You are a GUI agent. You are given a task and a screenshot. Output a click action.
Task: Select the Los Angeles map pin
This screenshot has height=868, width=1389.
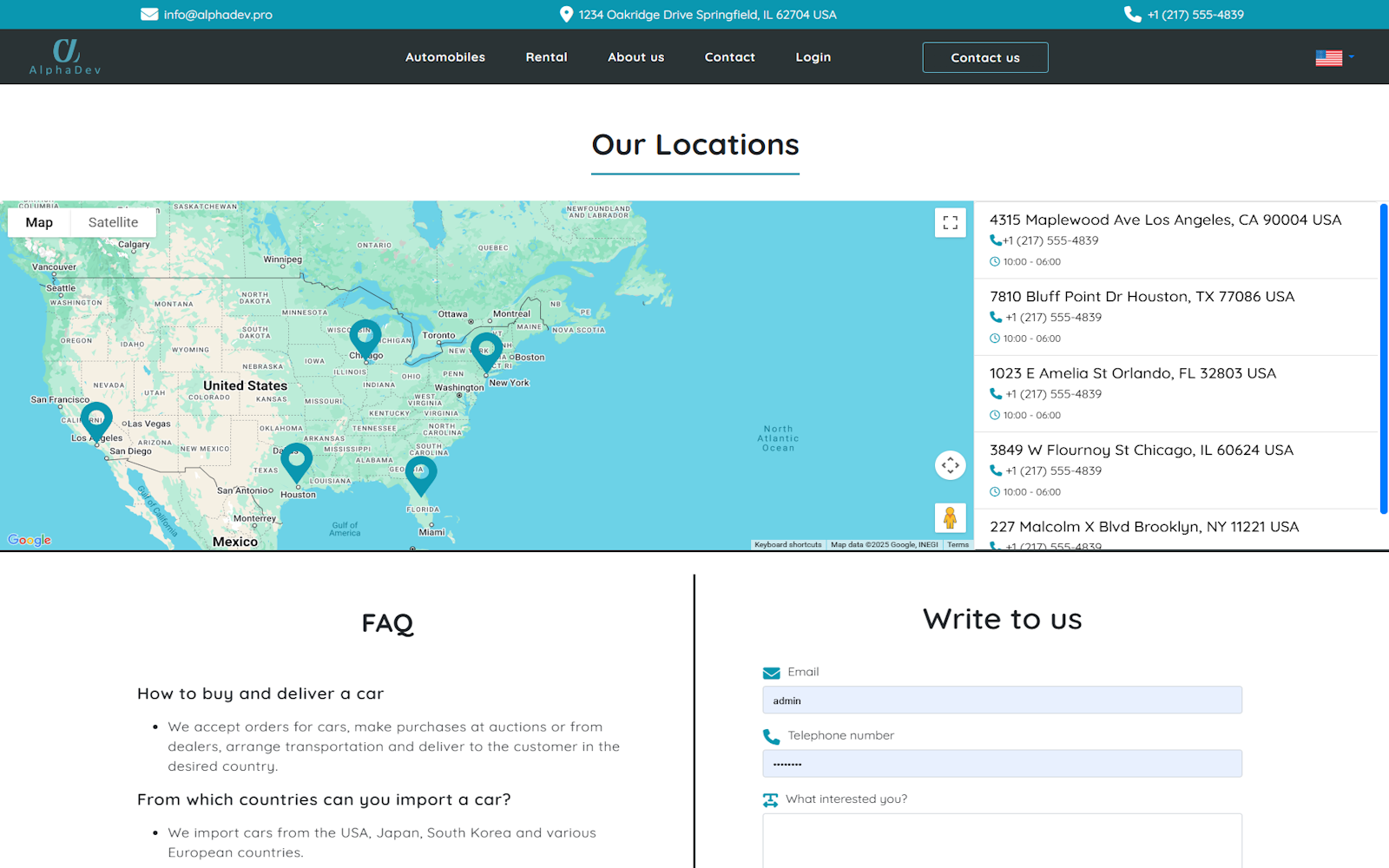point(96,420)
